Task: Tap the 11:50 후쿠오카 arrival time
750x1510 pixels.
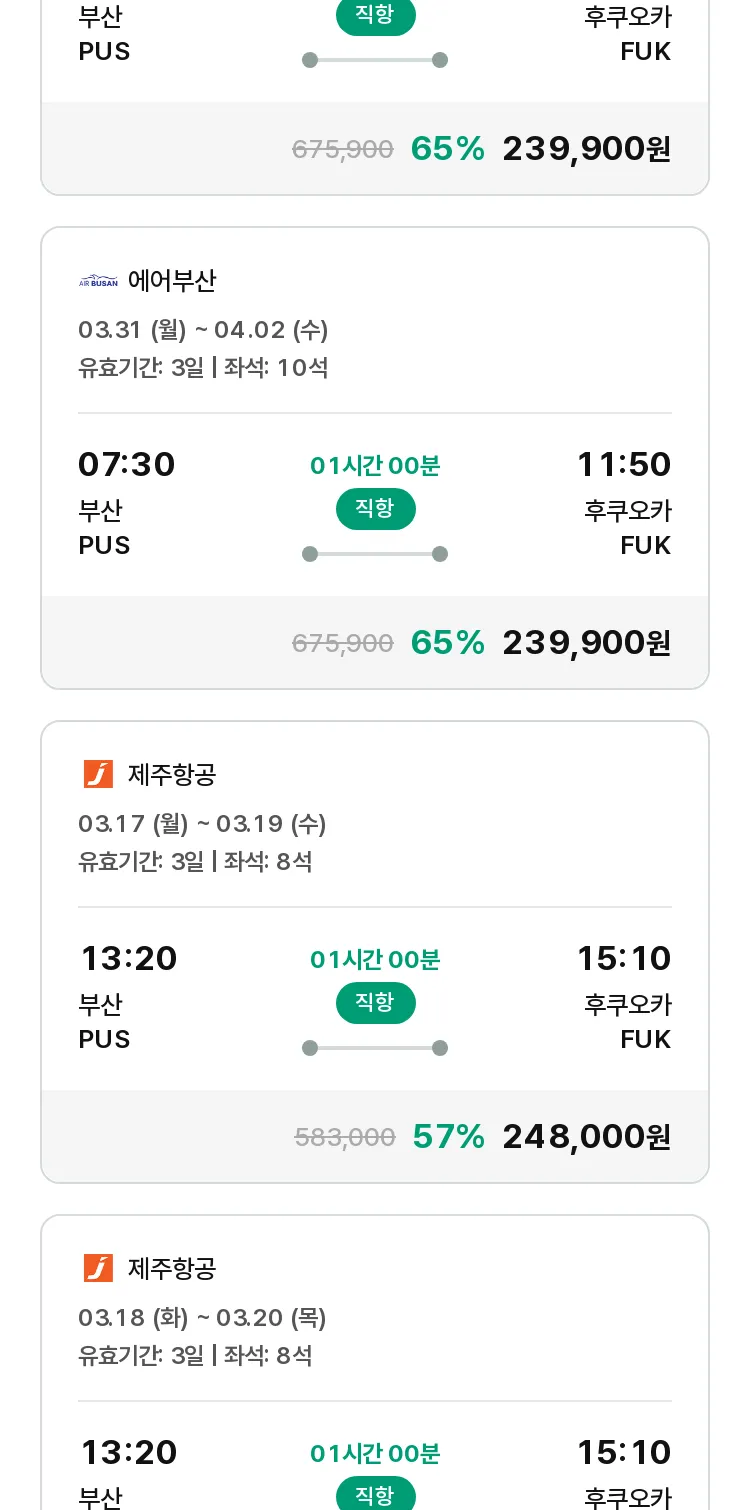Action: pyautogui.click(x=624, y=464)
